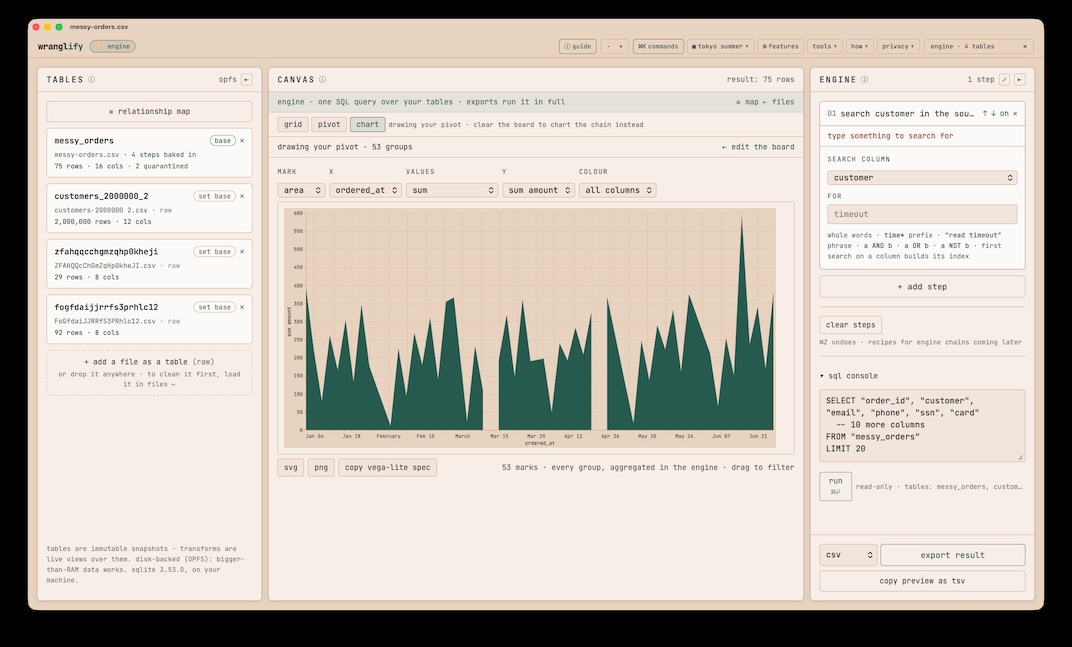This screenshot has width=1072, height=647.
Task: Open the how dropdown menu
Action: click(x=859, y=47)
